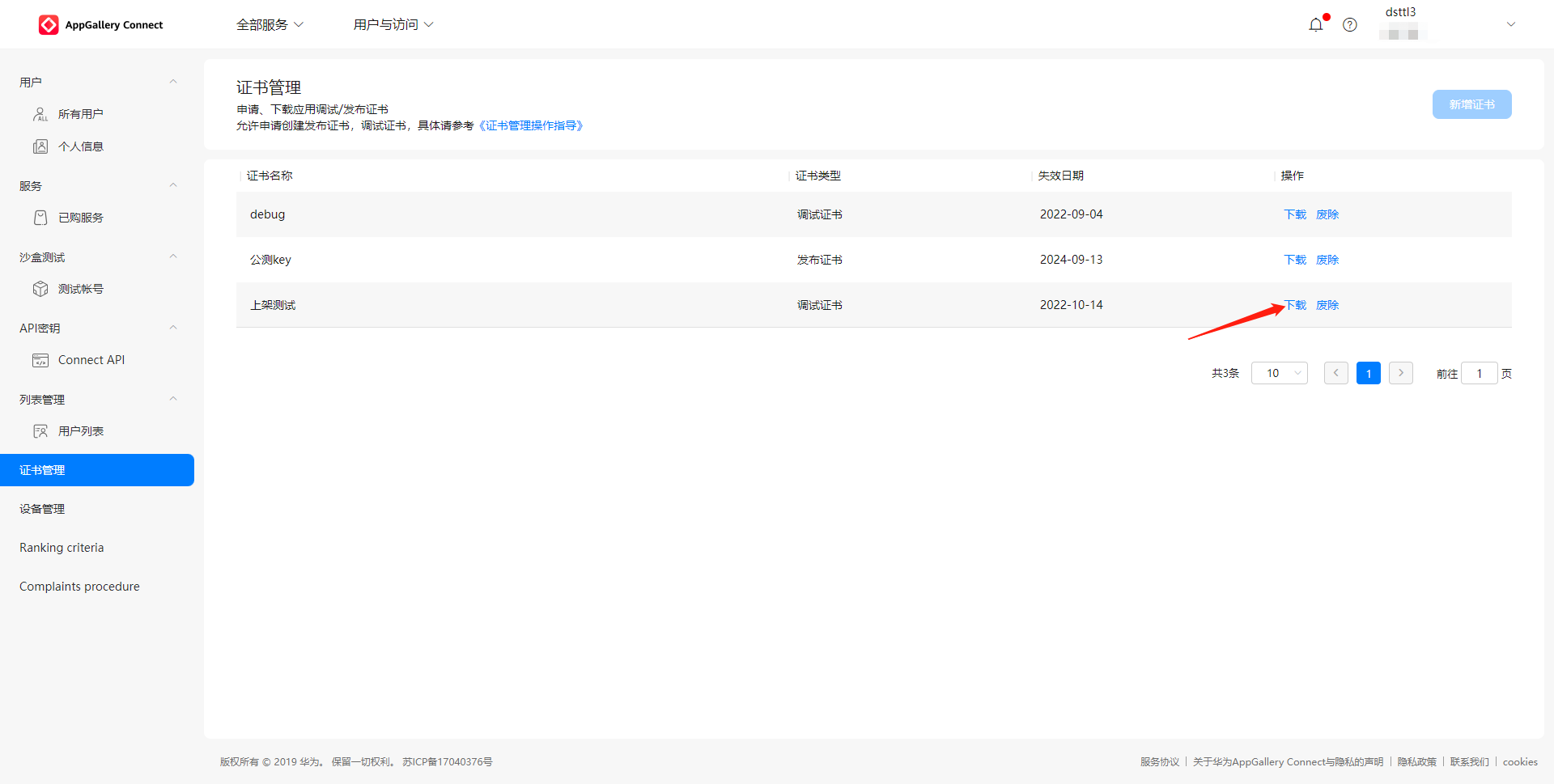Viewport: 1554px width, 784px height.
Task: Download the 公测key certificate
Action: click(1295, 260)
